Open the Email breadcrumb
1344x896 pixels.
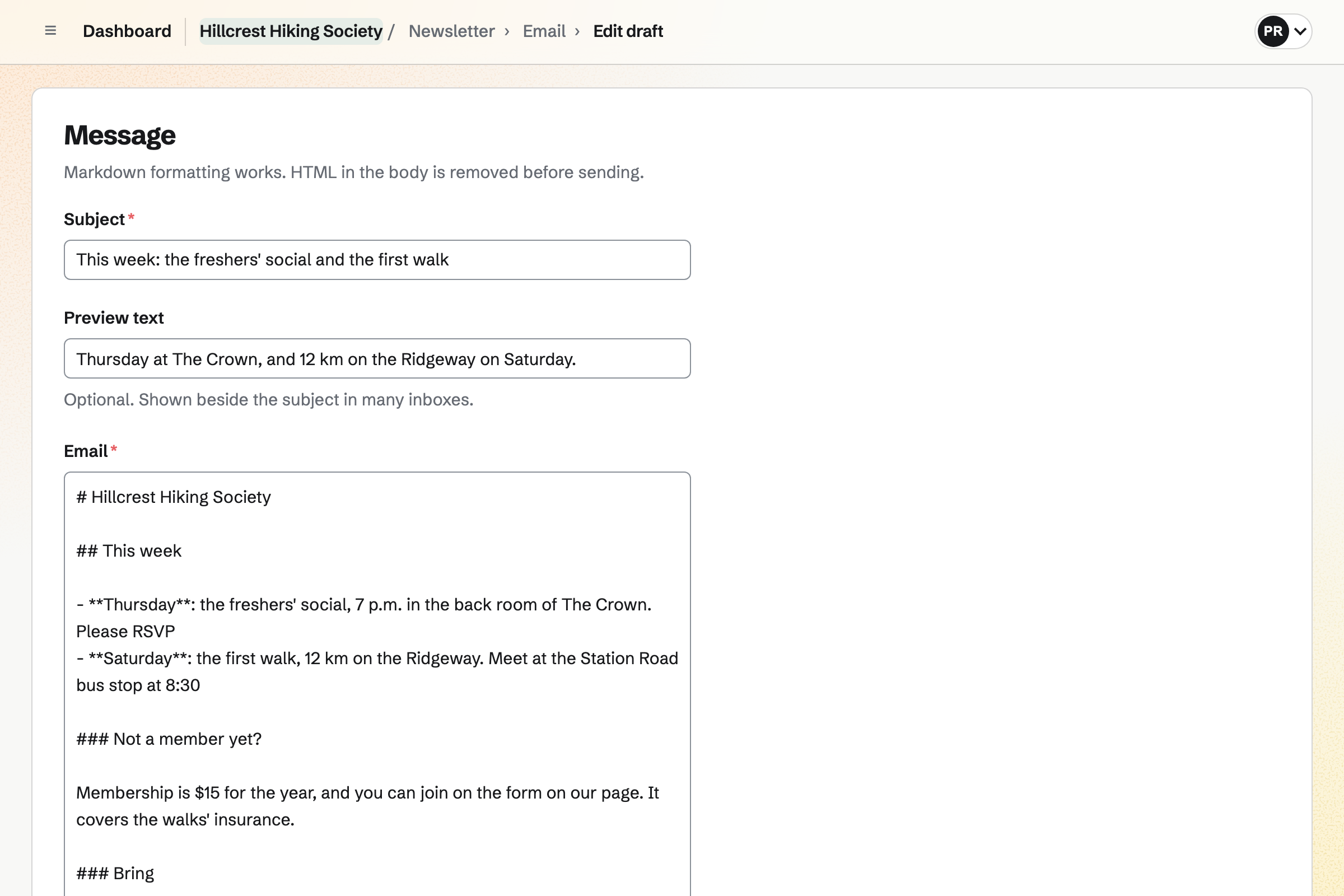[544, 31]
